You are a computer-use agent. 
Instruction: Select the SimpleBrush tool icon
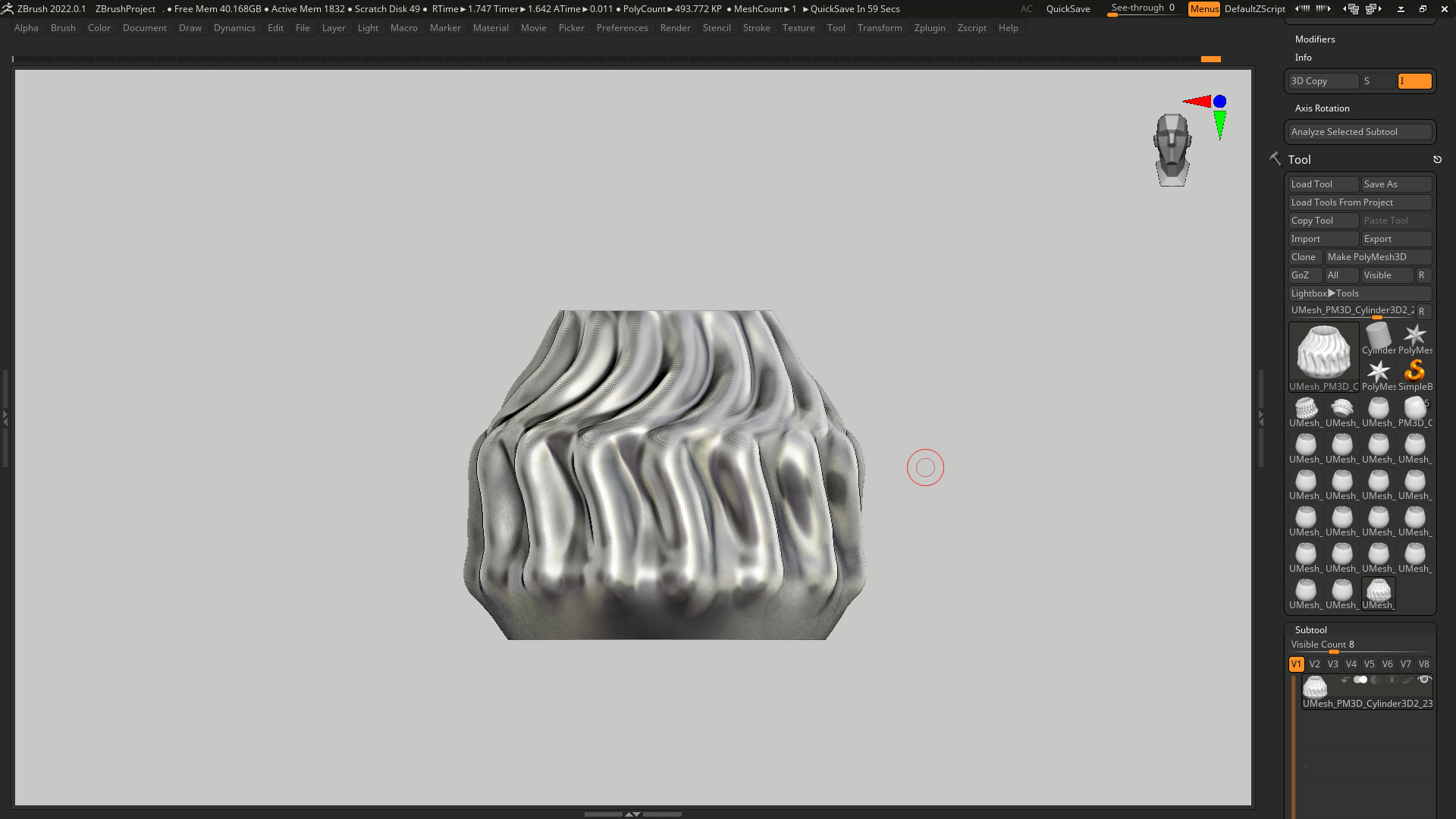pos(1415,375)
